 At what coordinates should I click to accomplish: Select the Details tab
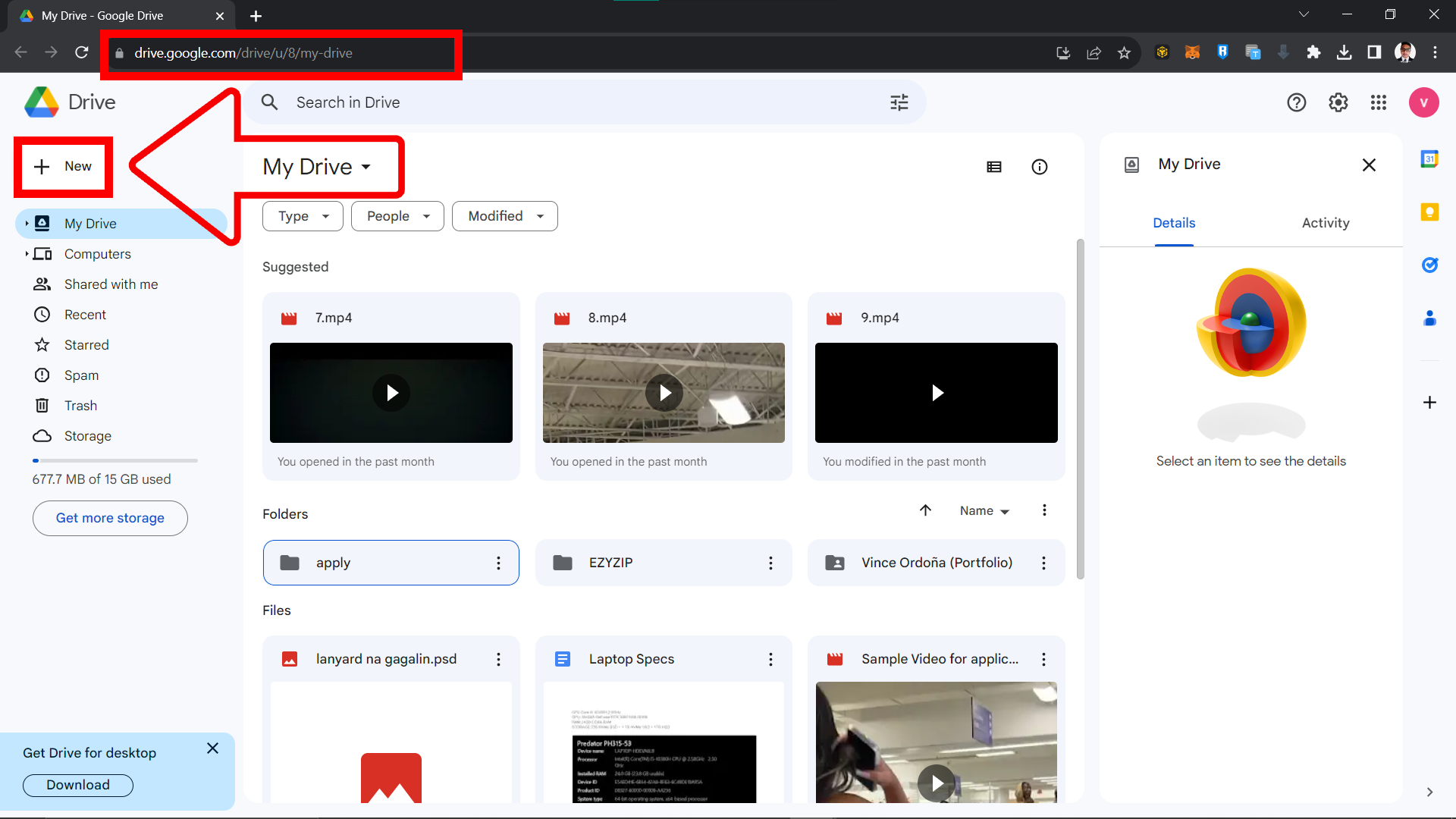click(1173, 223)
